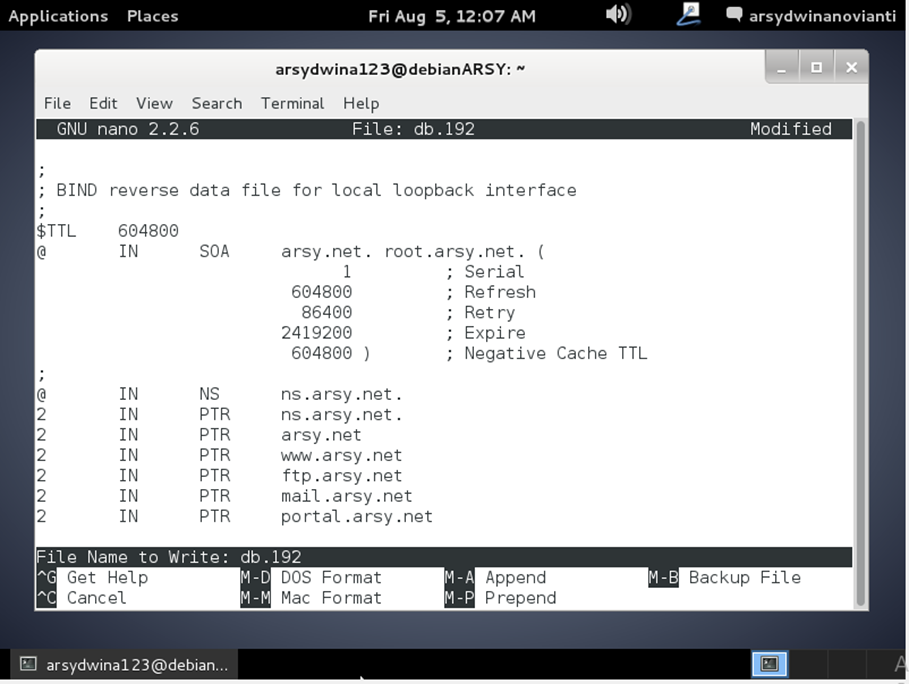
Task: Open the volume control icon
Action: 617,14
